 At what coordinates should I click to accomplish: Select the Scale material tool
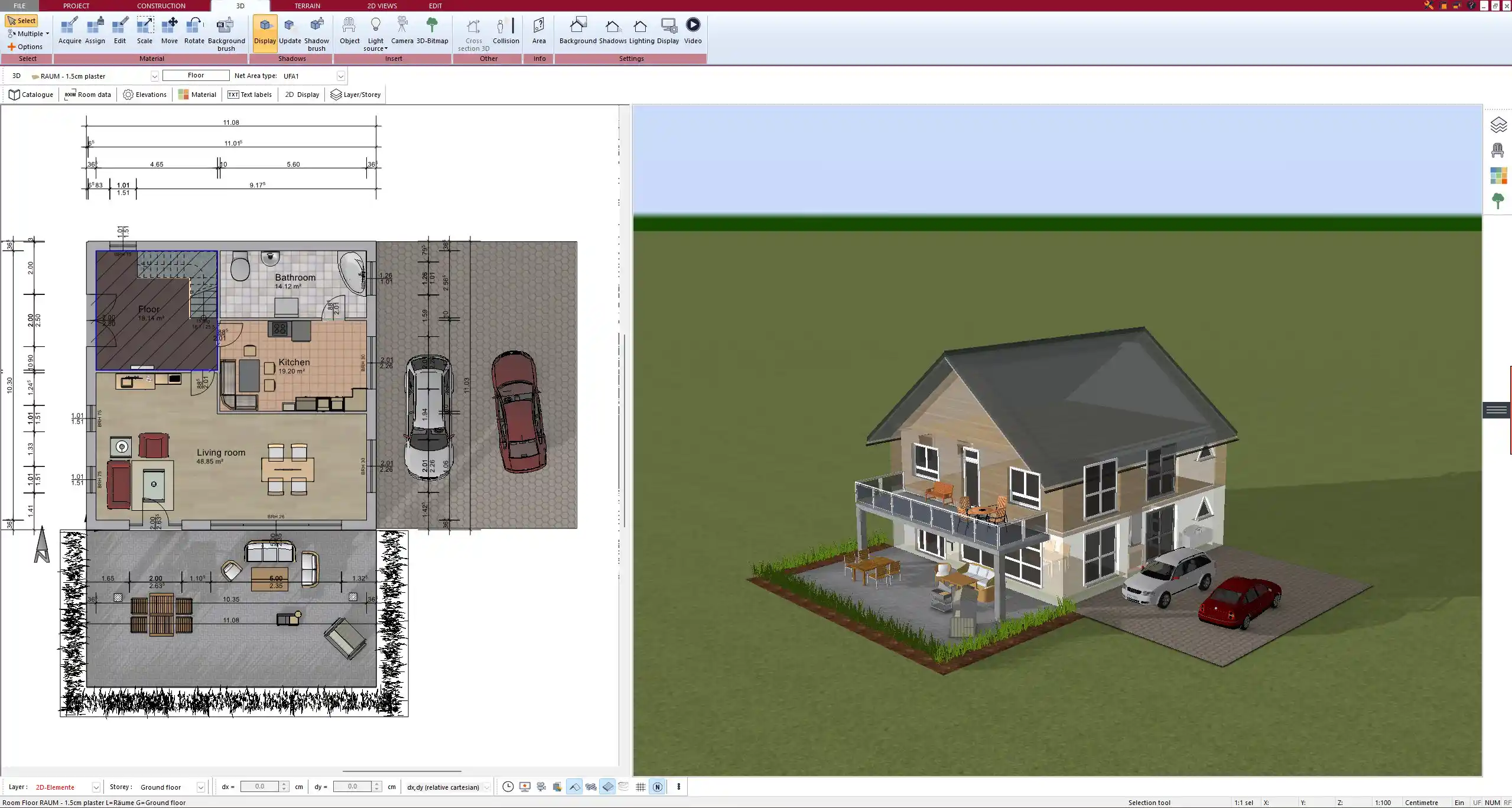coord(145,31)
